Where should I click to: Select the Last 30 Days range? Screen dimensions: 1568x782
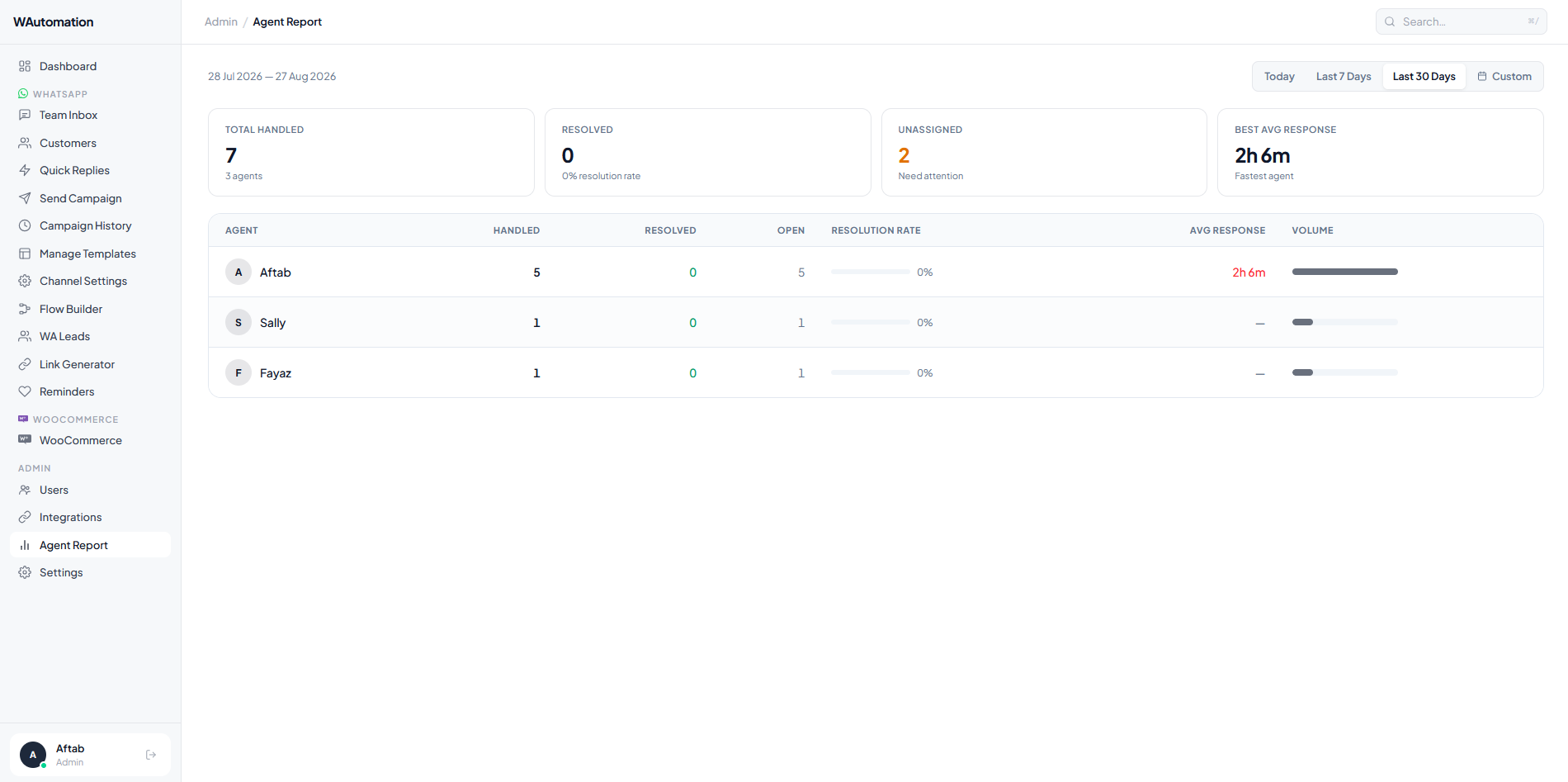click(x=1424, y=77)
